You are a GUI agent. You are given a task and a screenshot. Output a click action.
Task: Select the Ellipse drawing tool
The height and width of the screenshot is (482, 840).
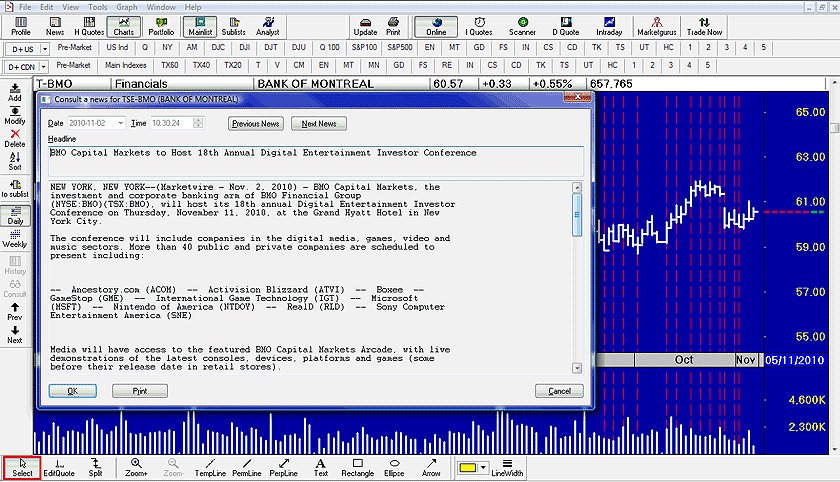pos(394,468)
